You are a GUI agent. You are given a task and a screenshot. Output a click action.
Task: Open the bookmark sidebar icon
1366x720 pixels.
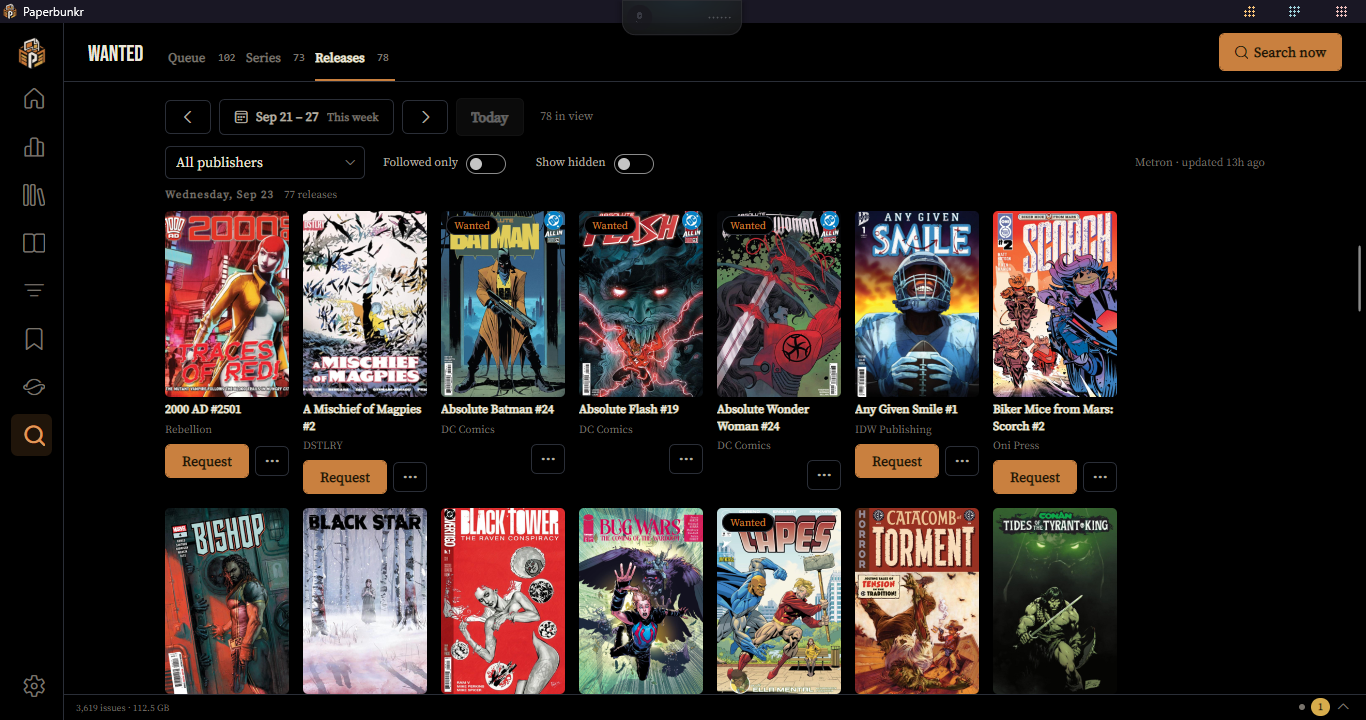tap(34, 339)
